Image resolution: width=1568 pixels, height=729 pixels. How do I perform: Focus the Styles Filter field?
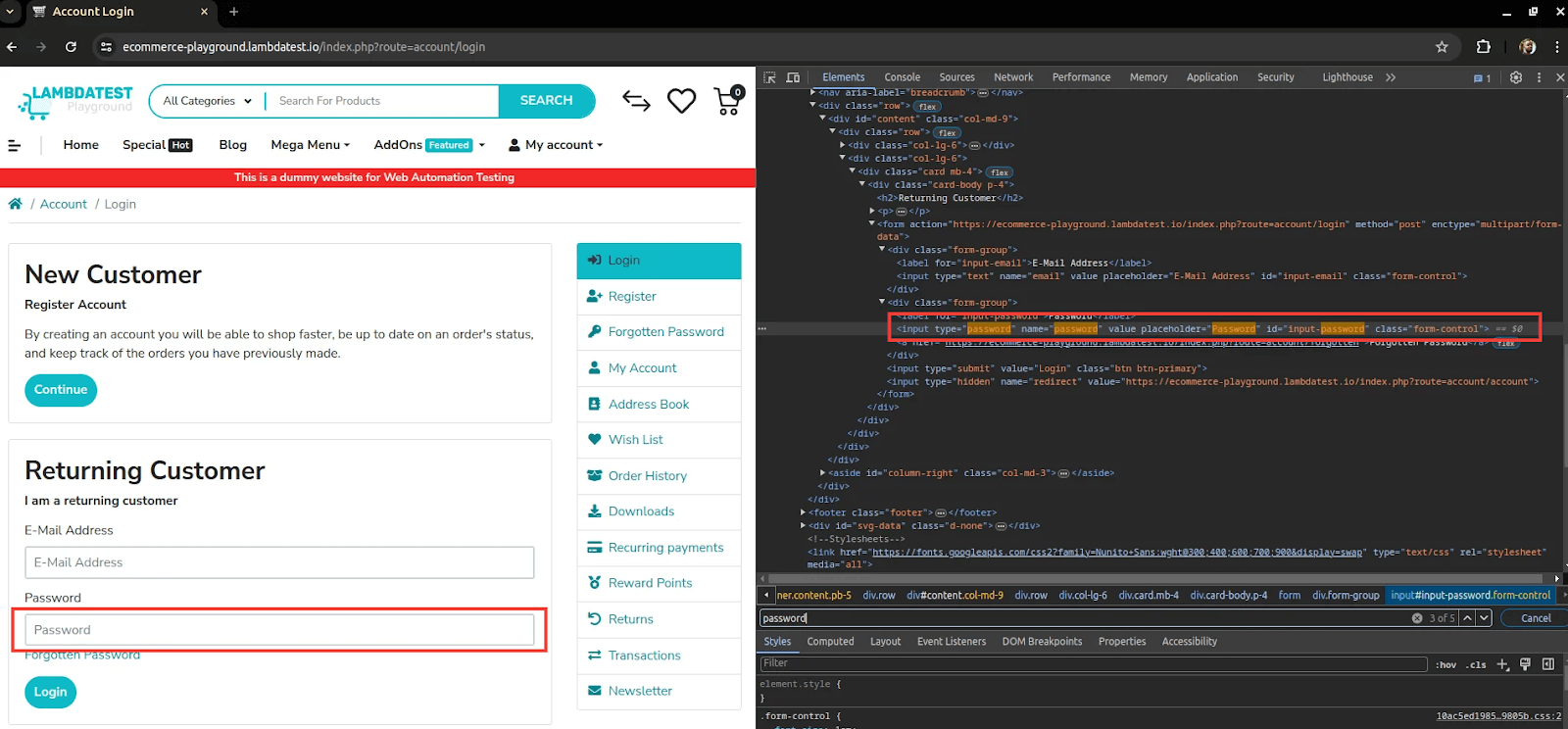[x=1093, y=663]
